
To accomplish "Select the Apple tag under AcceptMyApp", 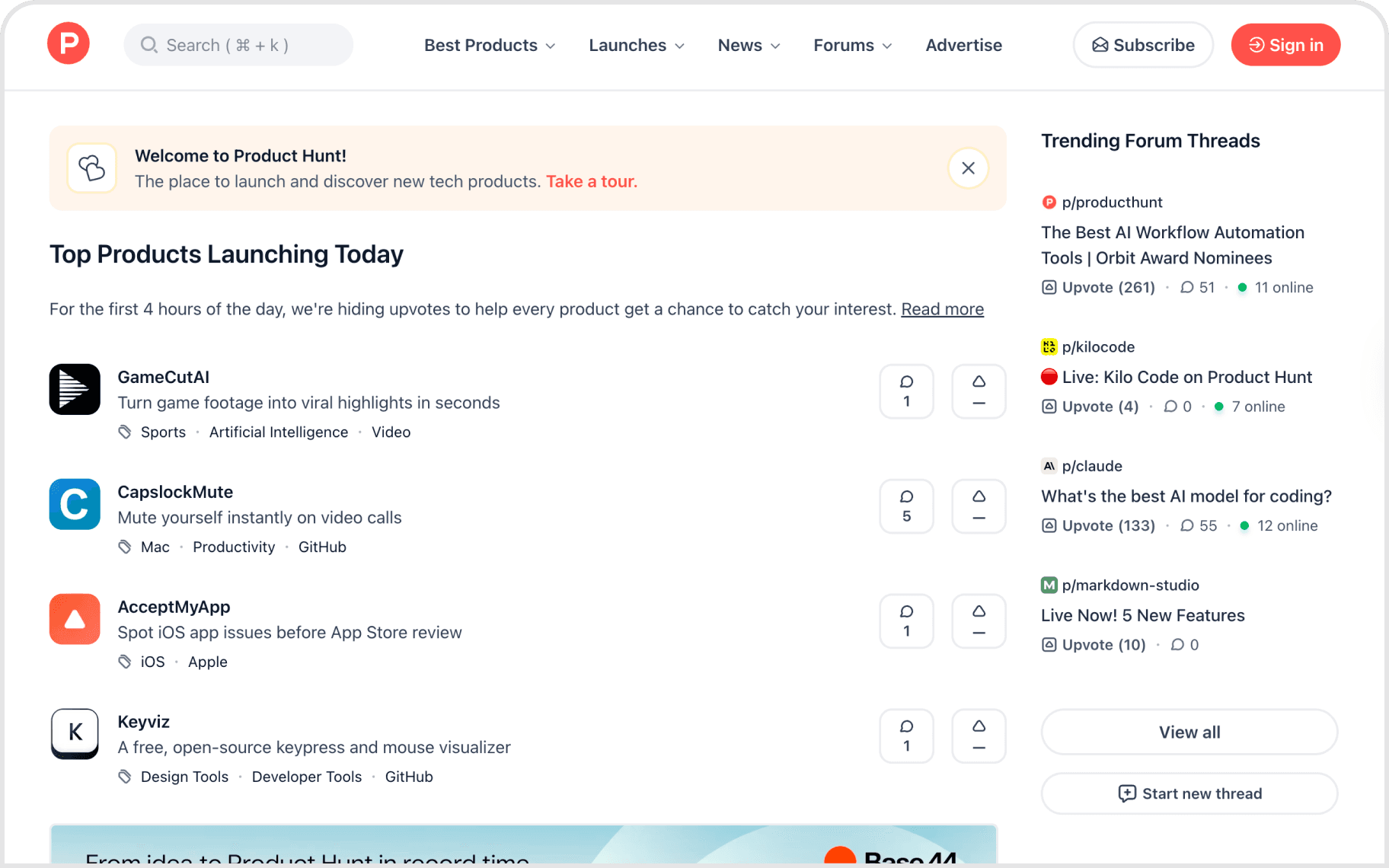I will (x=208, y=662).
